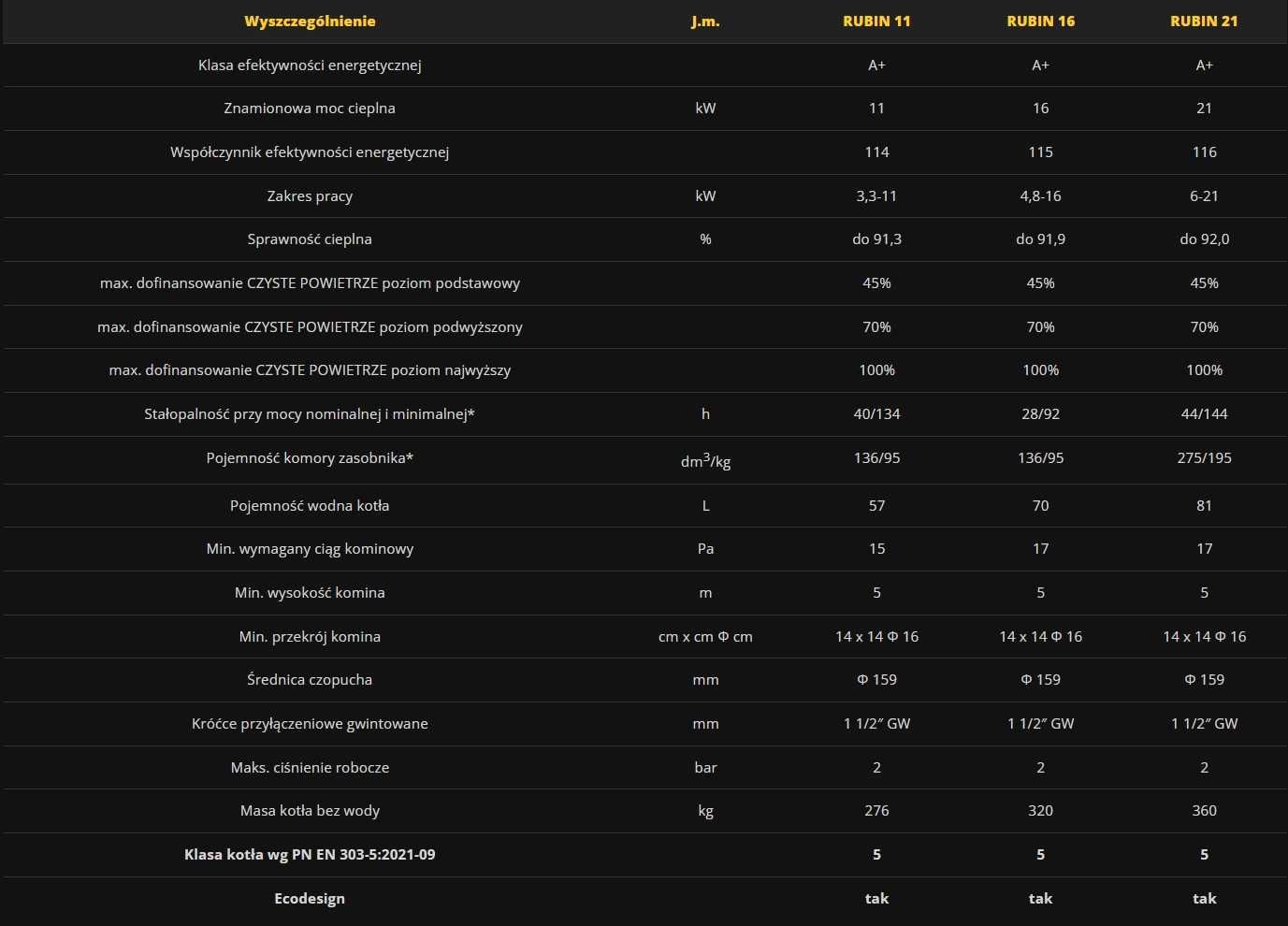Select 'A+' energy class under RUBIN 16
The image size is (1288, 926).
(x=1040, y=65)
